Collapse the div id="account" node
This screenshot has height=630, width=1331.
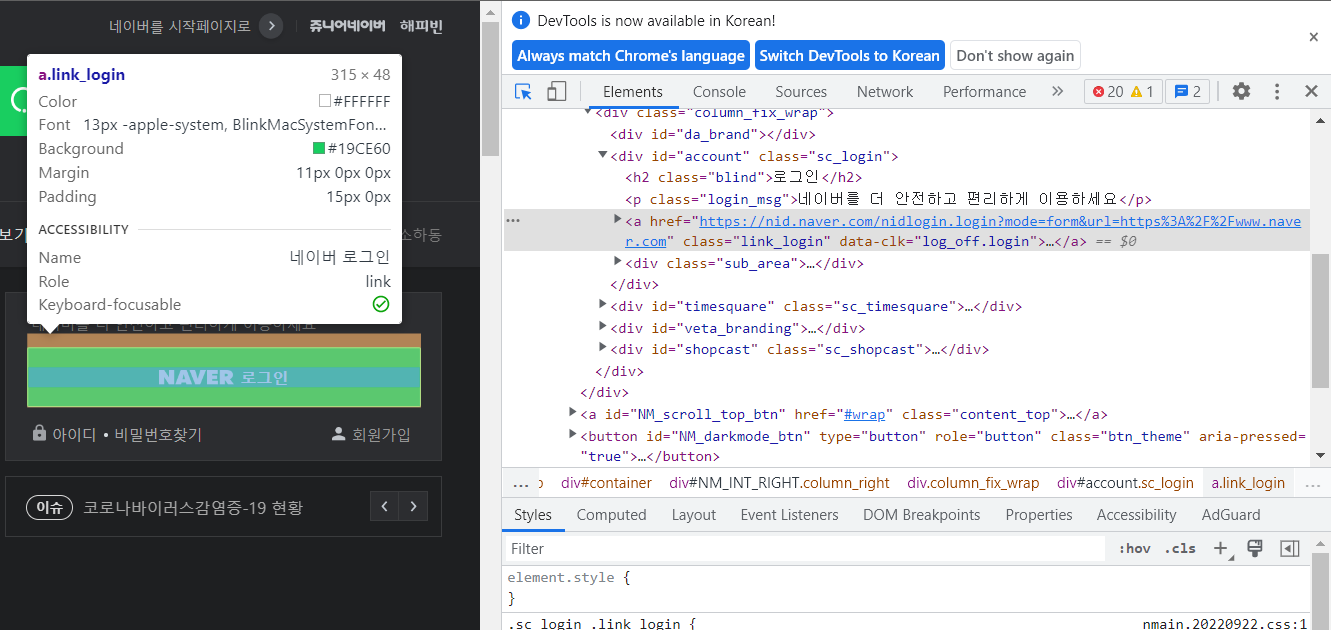tap(603, 155)
